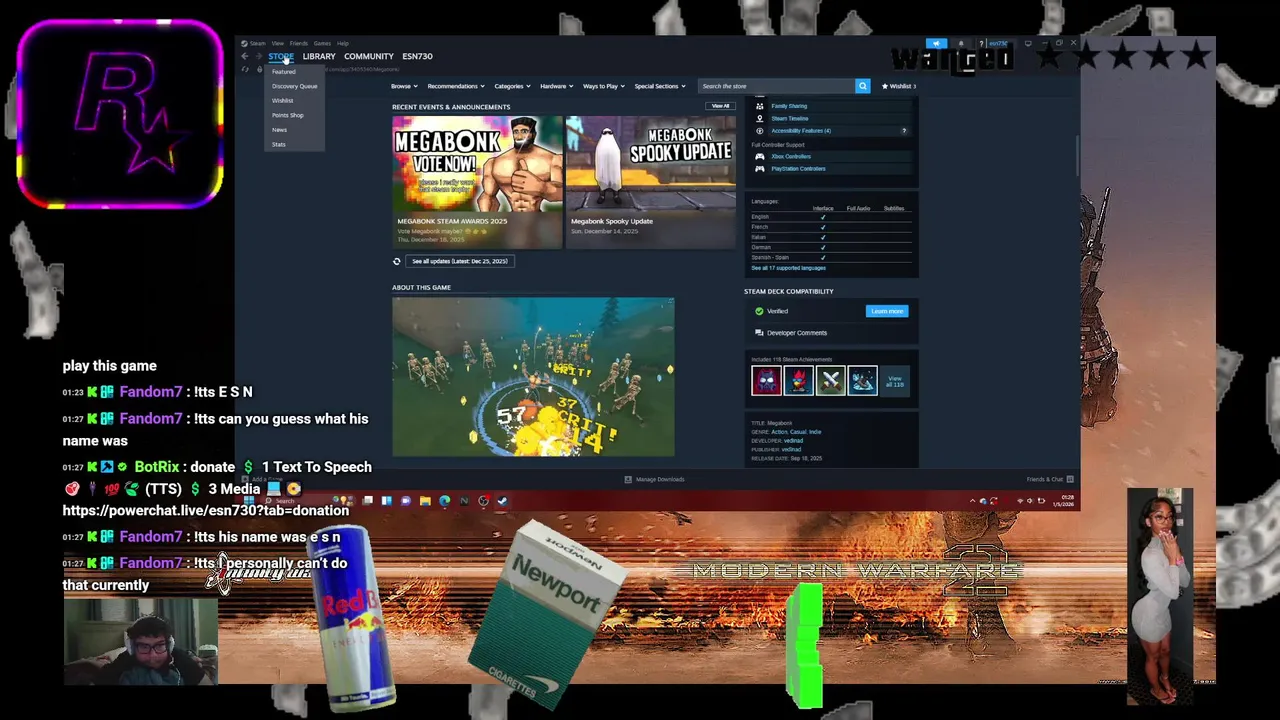Open the Wishlist button next to search

coord(898,86)
